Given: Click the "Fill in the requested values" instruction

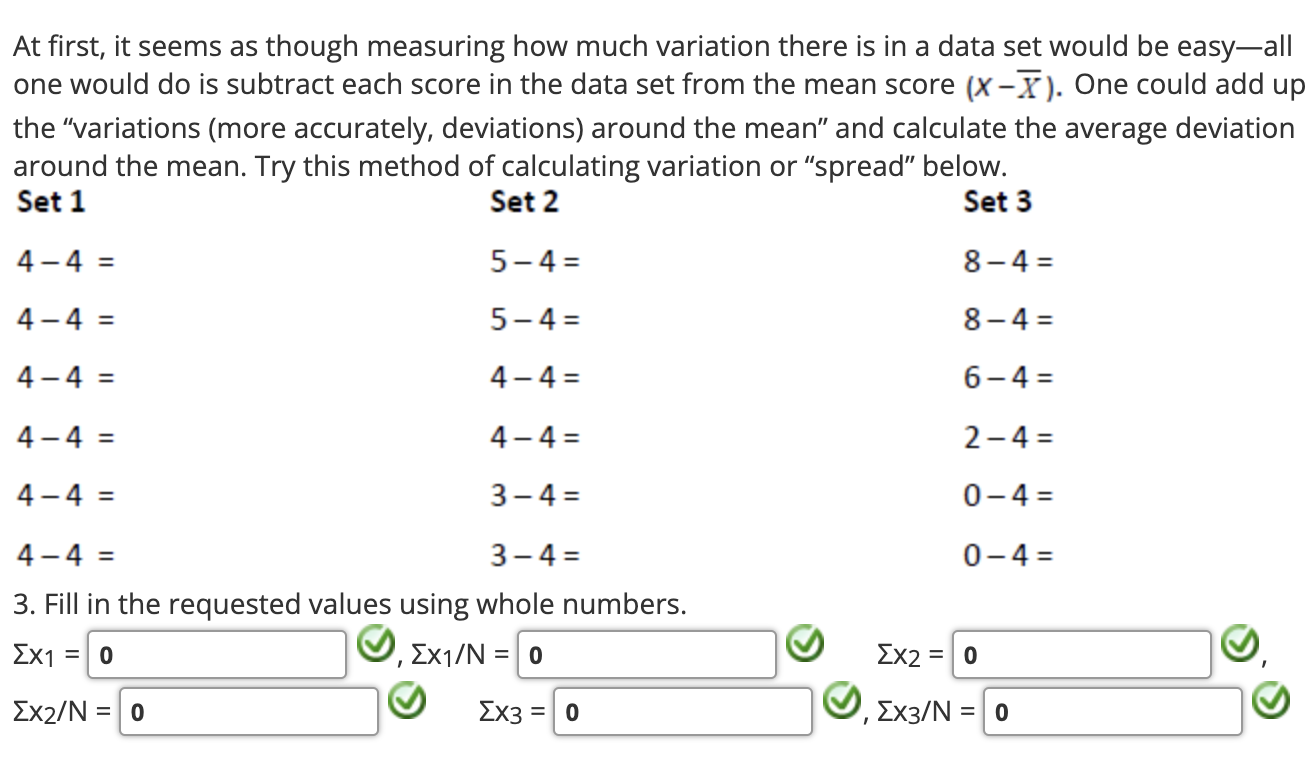Looking at the screenshot, I should 350,604.
